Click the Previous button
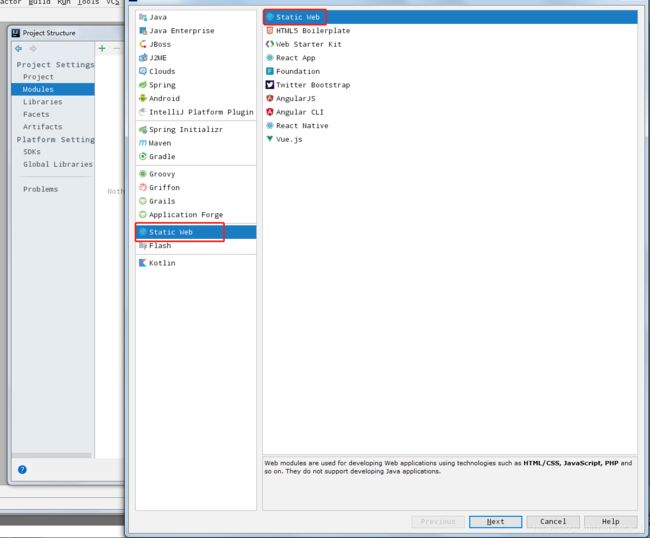This screenshot has width=650, height=538. point(438,521)
